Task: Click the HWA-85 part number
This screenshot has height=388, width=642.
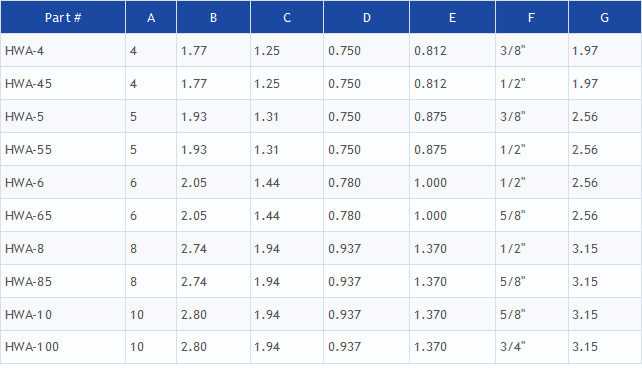Action: pyautogui.click(x=28, y=282)
